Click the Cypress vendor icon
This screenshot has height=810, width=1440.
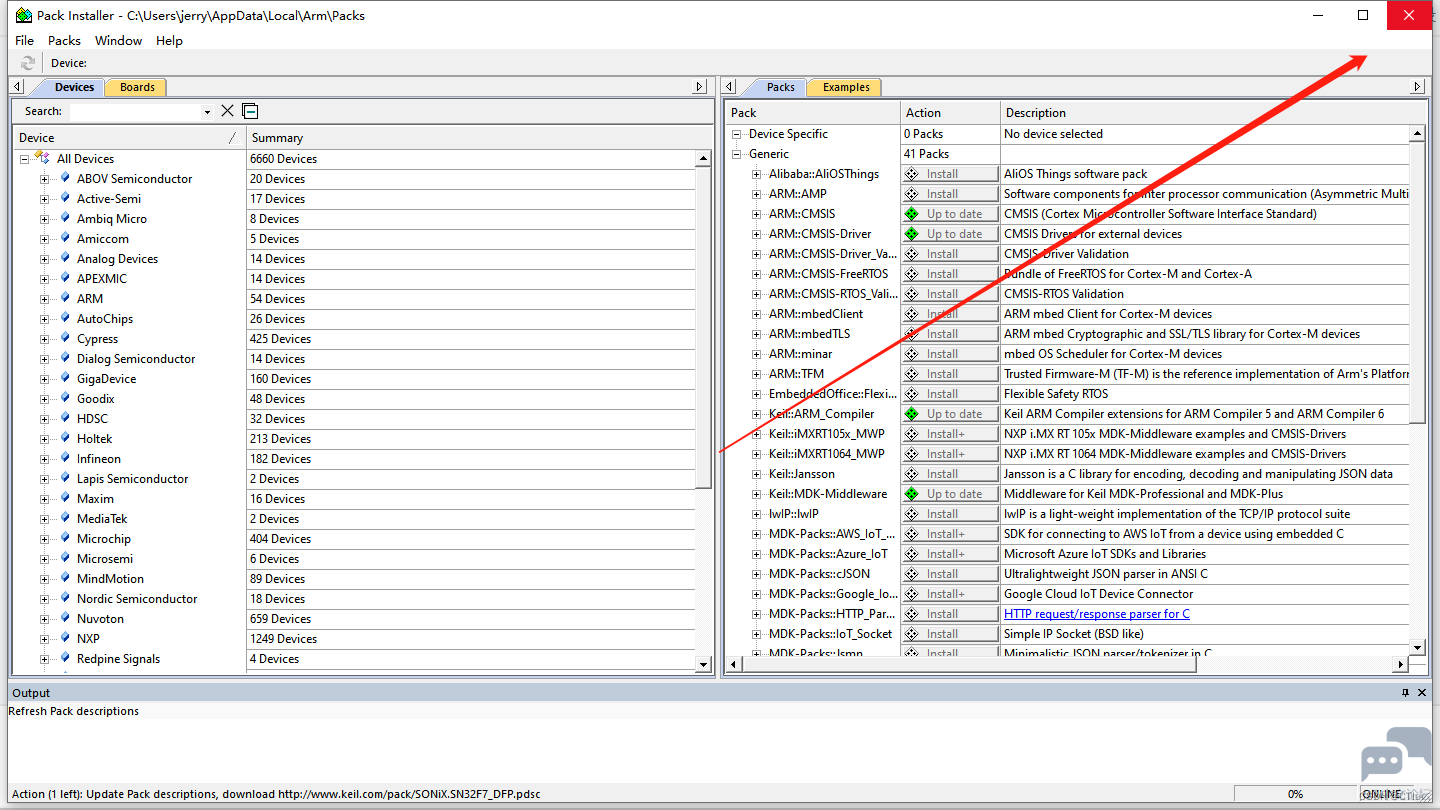(65, 338)
